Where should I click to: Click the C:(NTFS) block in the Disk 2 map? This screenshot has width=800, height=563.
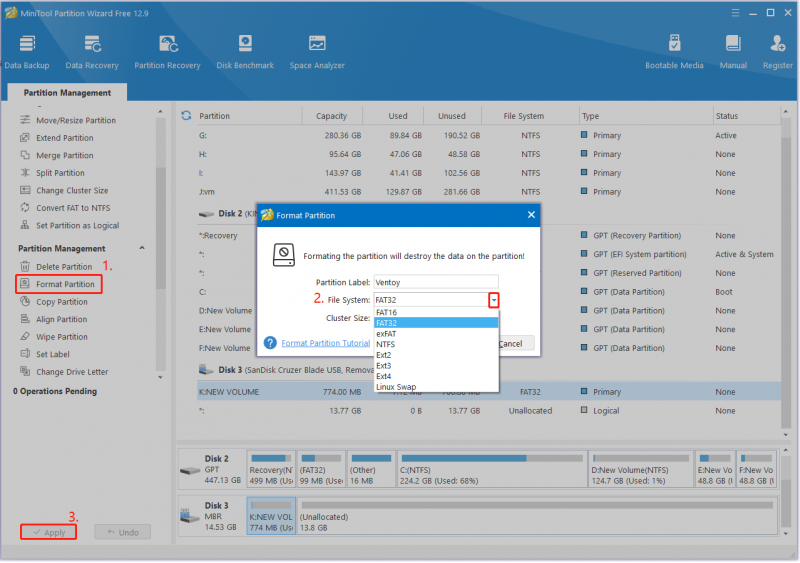pos(492,469)
